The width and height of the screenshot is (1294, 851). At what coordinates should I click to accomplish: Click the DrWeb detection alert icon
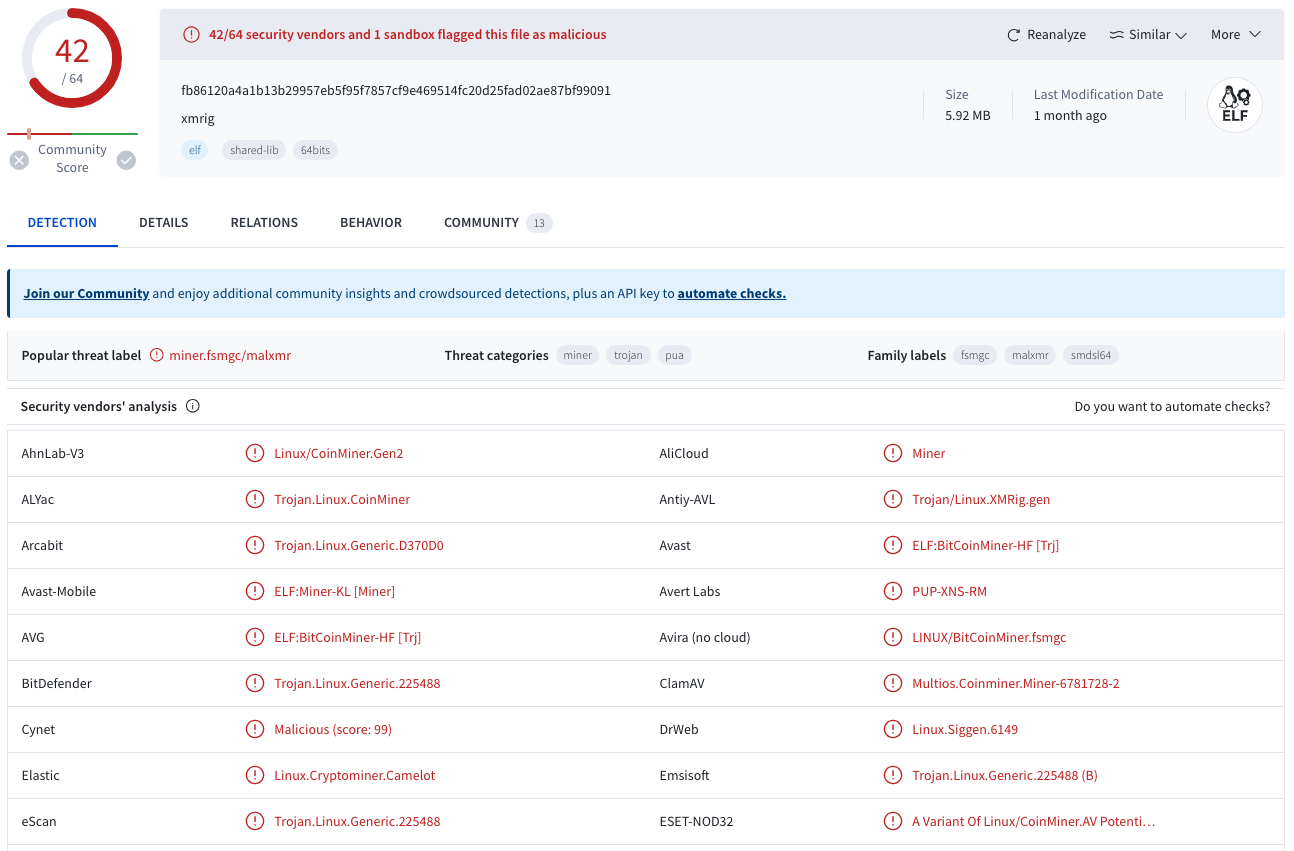click(893, 730)
